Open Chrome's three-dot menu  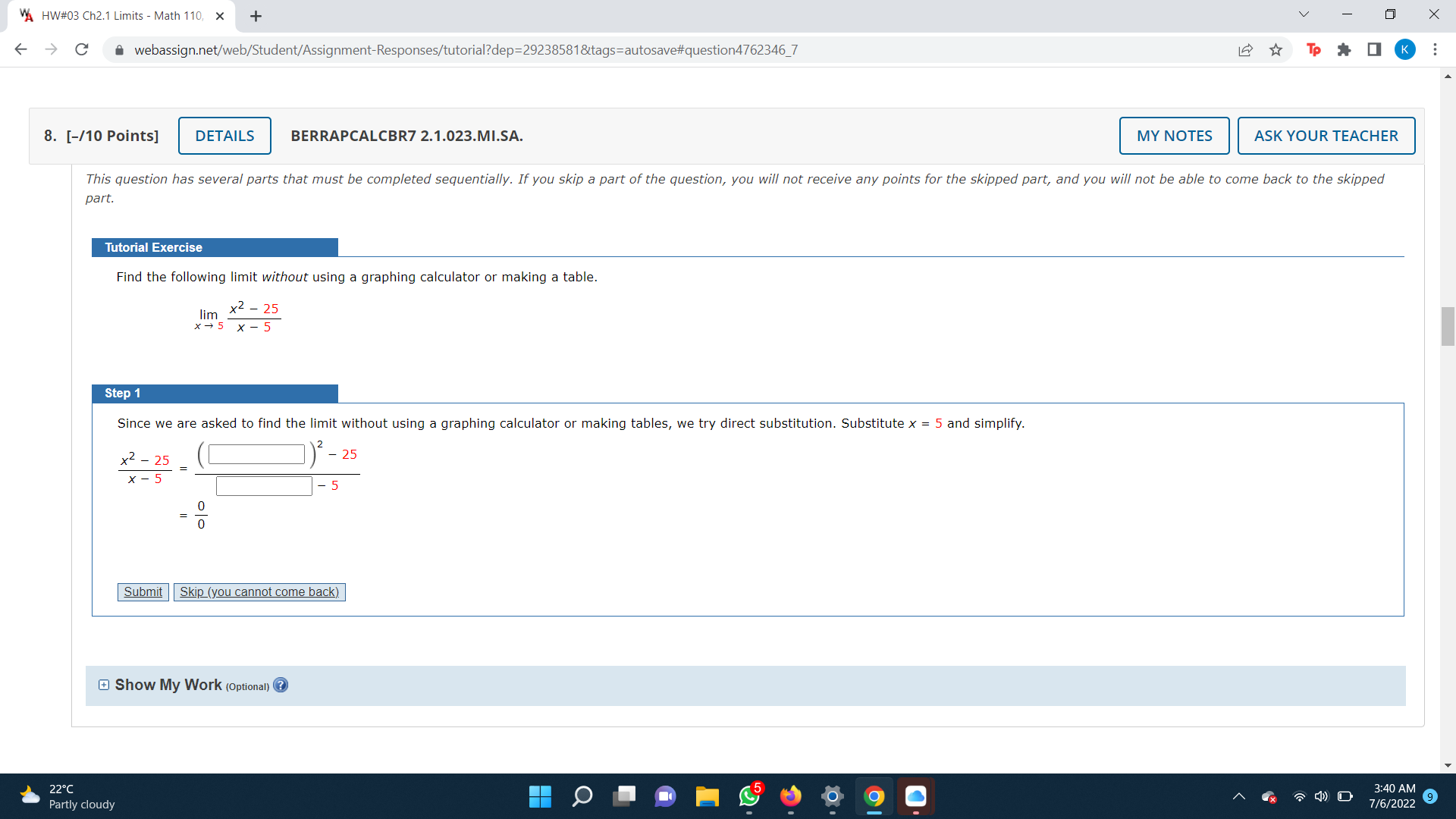click(1435, 50)
